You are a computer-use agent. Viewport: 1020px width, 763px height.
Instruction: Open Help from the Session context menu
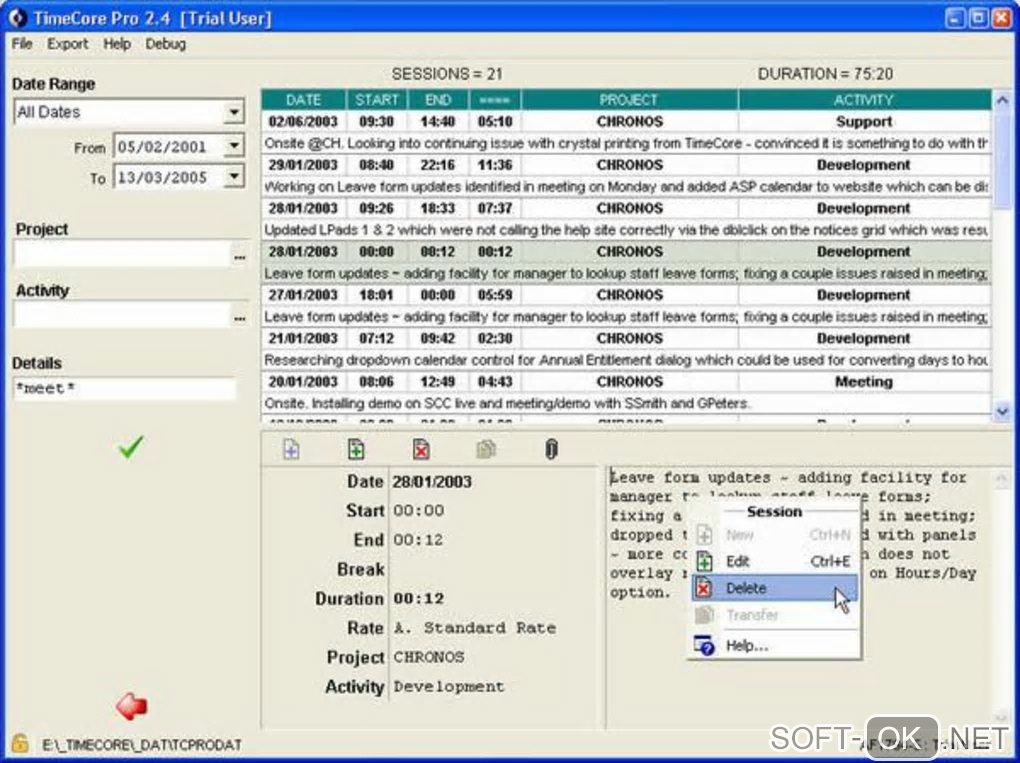coord(746,646)
